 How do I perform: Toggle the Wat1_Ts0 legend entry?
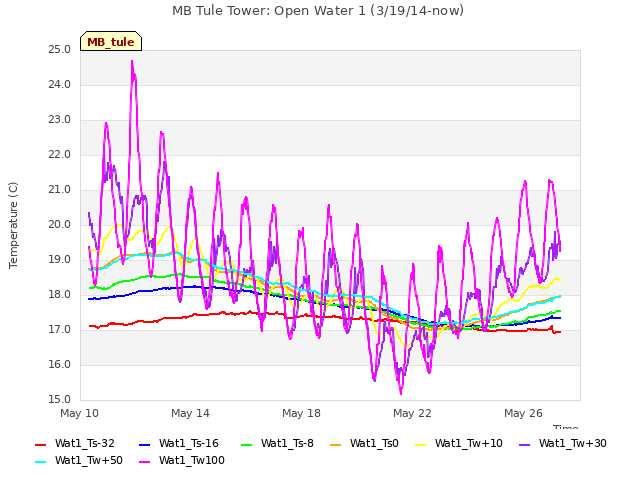coord(364,443)
